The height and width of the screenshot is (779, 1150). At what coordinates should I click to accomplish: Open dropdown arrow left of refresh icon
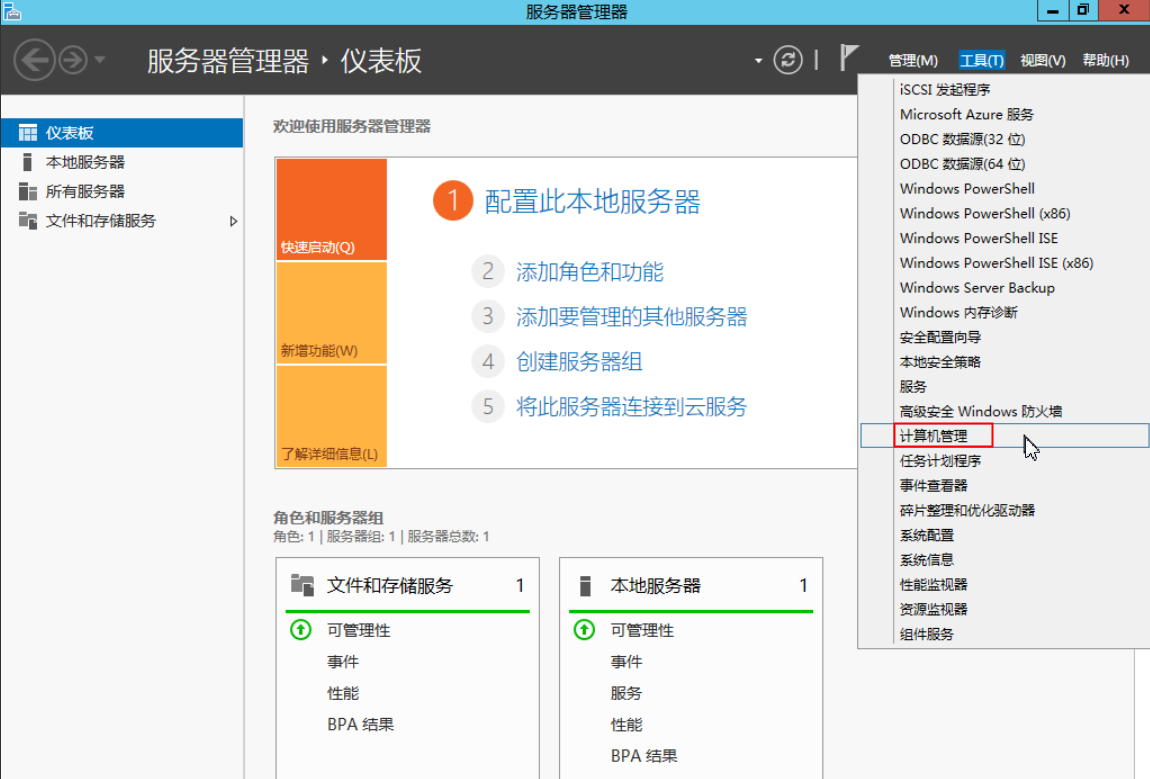758,61
